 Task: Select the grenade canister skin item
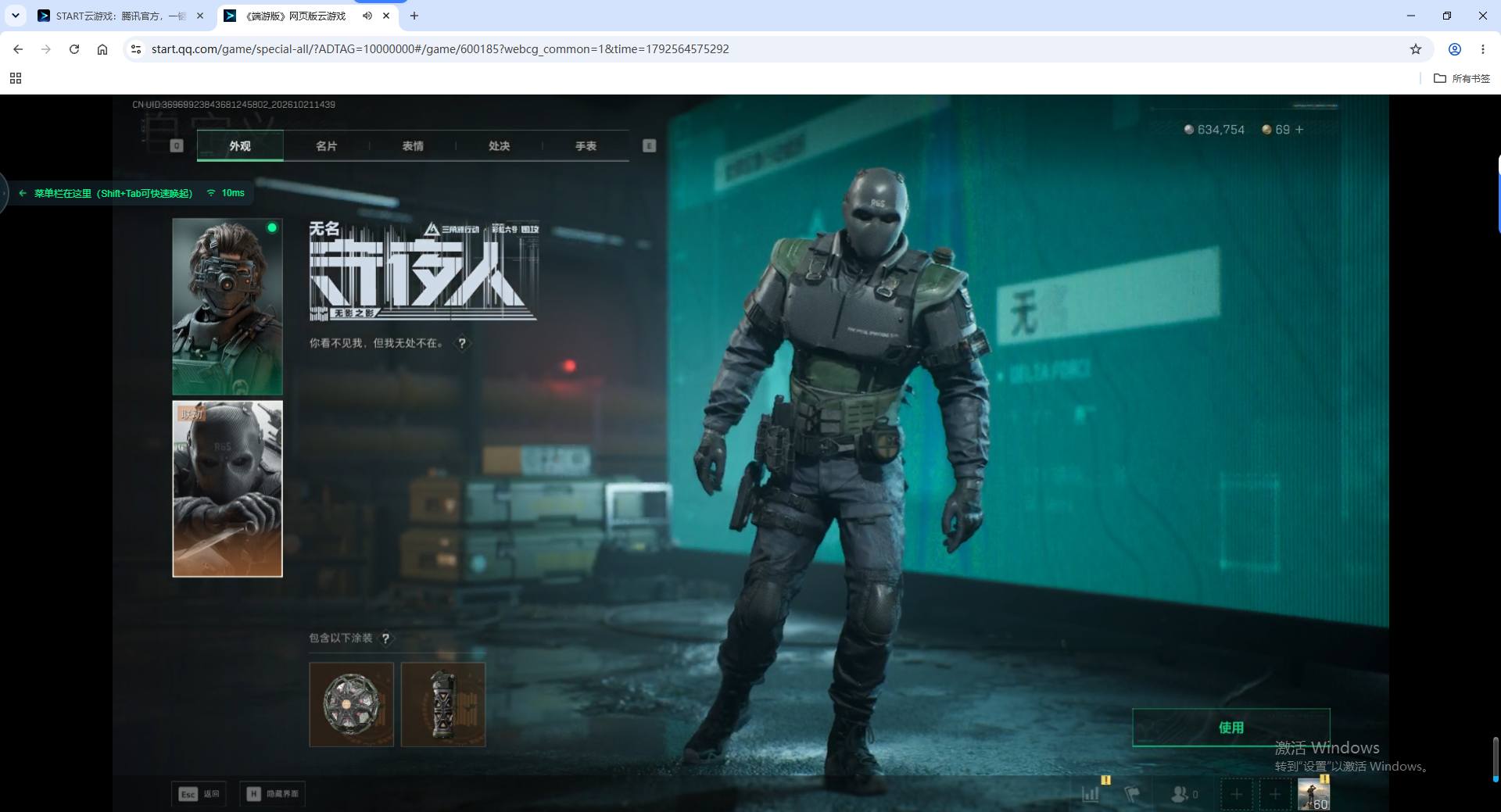pyautogui.click(x=443, y=704)
